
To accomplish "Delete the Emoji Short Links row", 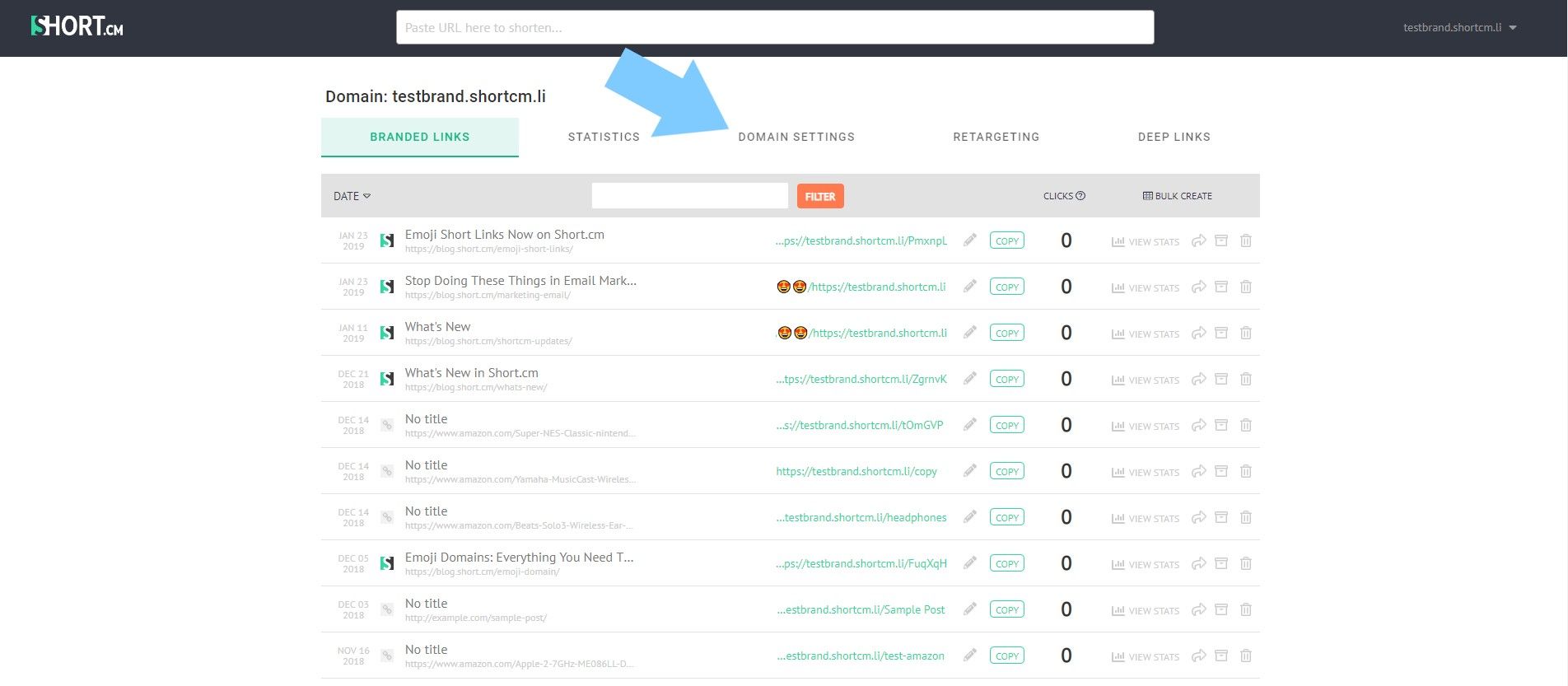I will [1246, 240].
